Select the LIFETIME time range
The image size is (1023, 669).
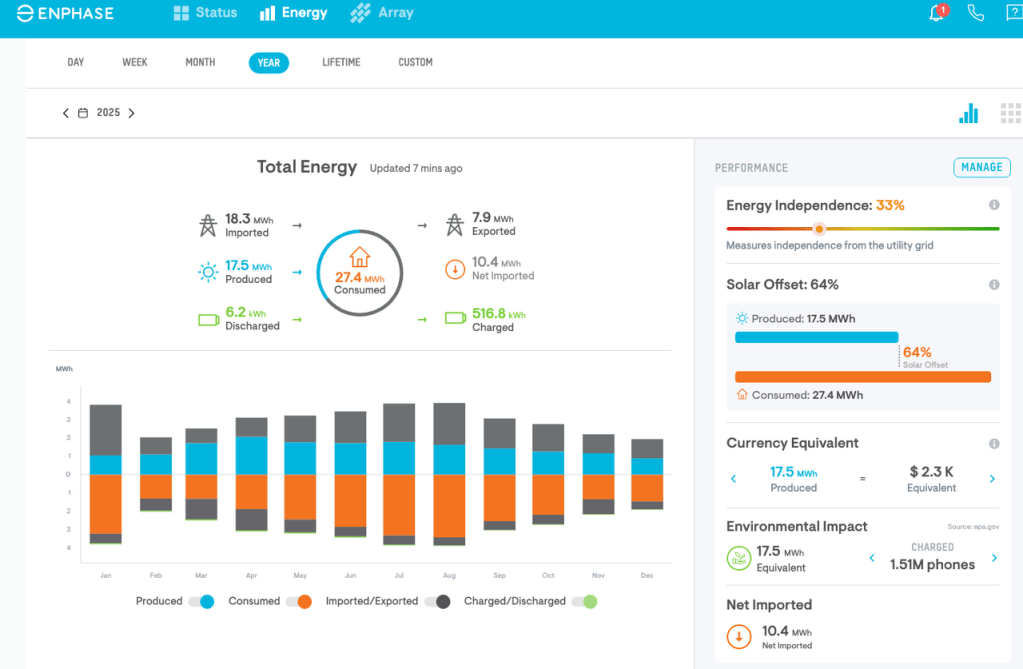click(x=341, y=62)
